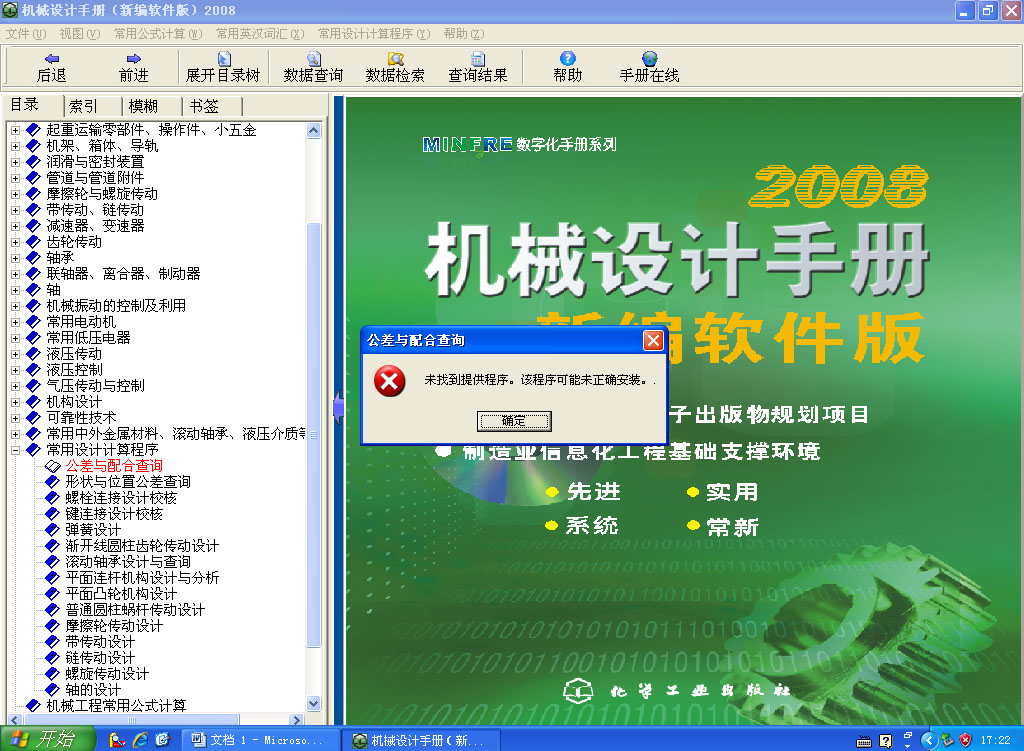Click the book icon beside 液压控制
1024x751 pixels.
point(33,370)
